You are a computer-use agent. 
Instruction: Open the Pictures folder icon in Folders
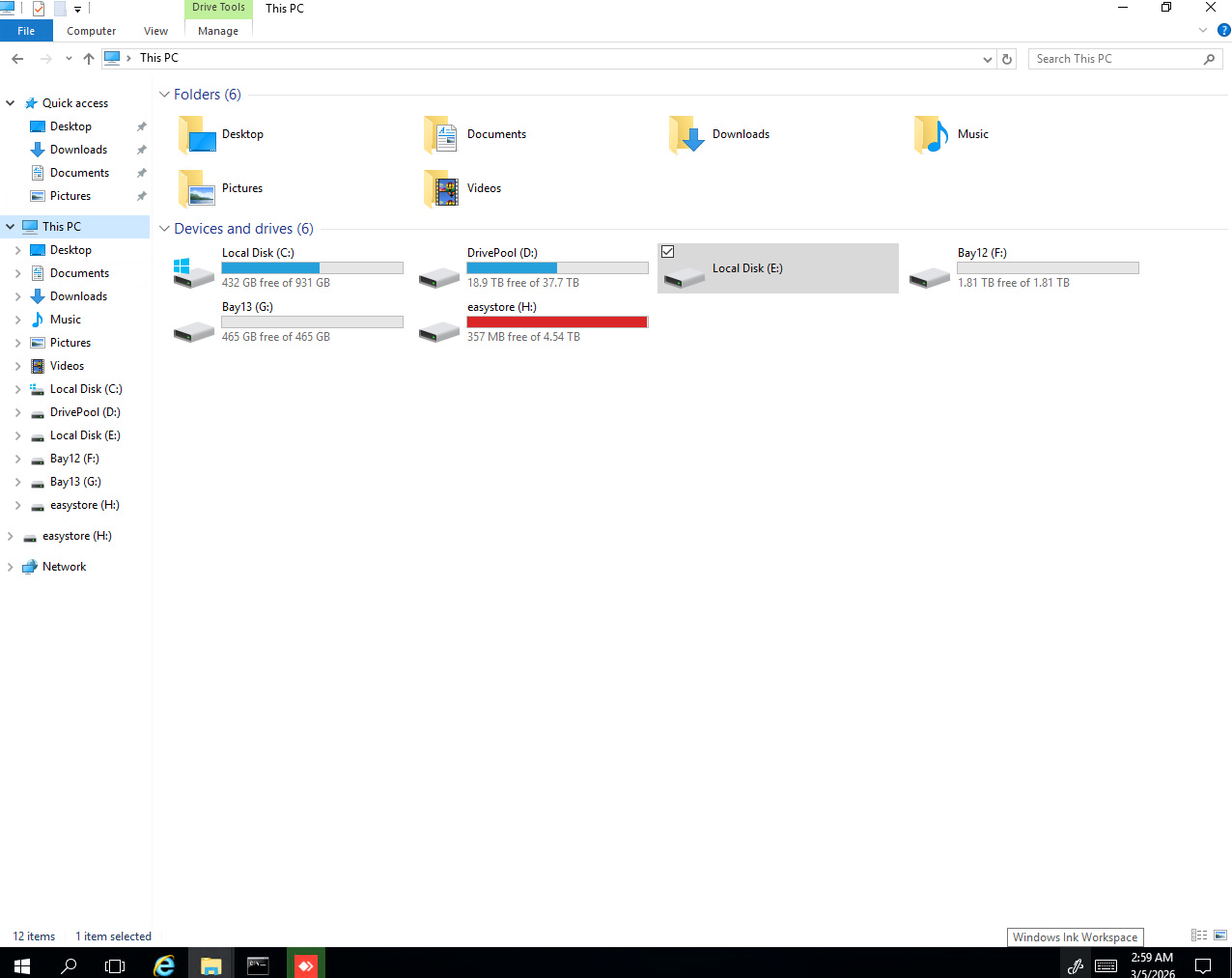coord(197,189)
